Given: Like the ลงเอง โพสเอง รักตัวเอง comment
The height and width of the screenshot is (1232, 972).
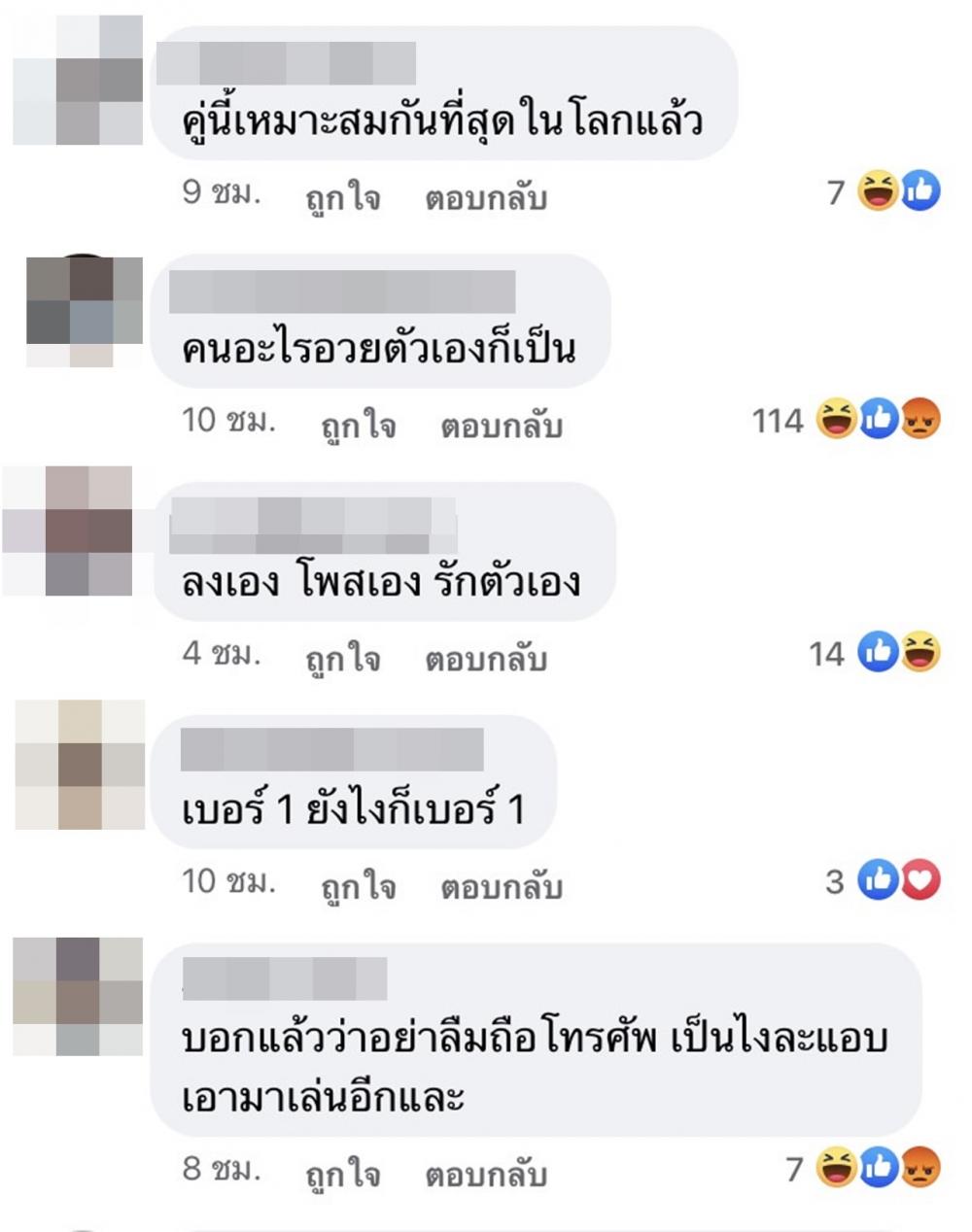Looking at the screenshot, I should tap(342, 660).
